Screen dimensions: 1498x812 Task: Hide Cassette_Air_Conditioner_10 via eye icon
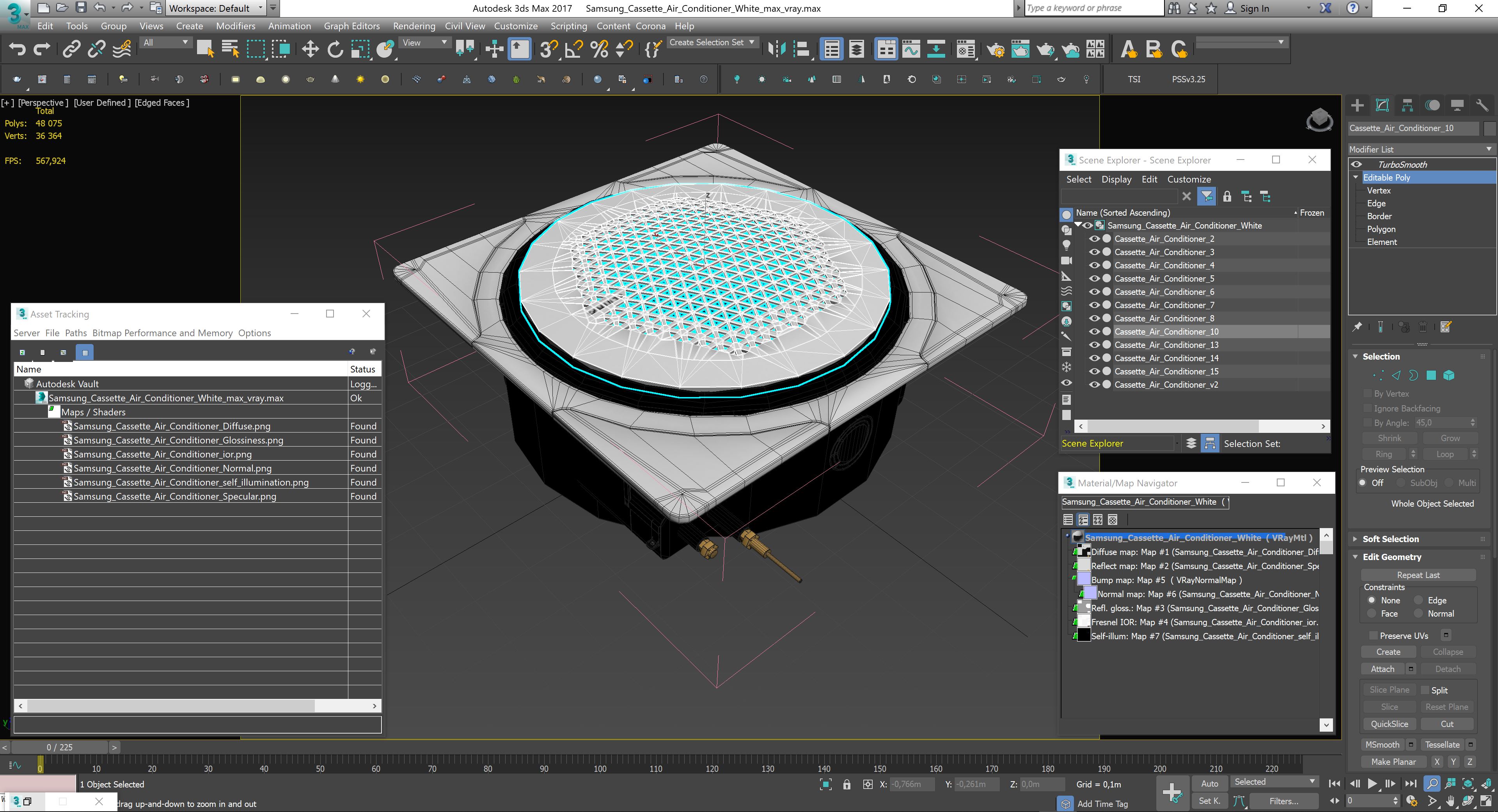[1094, 332]
